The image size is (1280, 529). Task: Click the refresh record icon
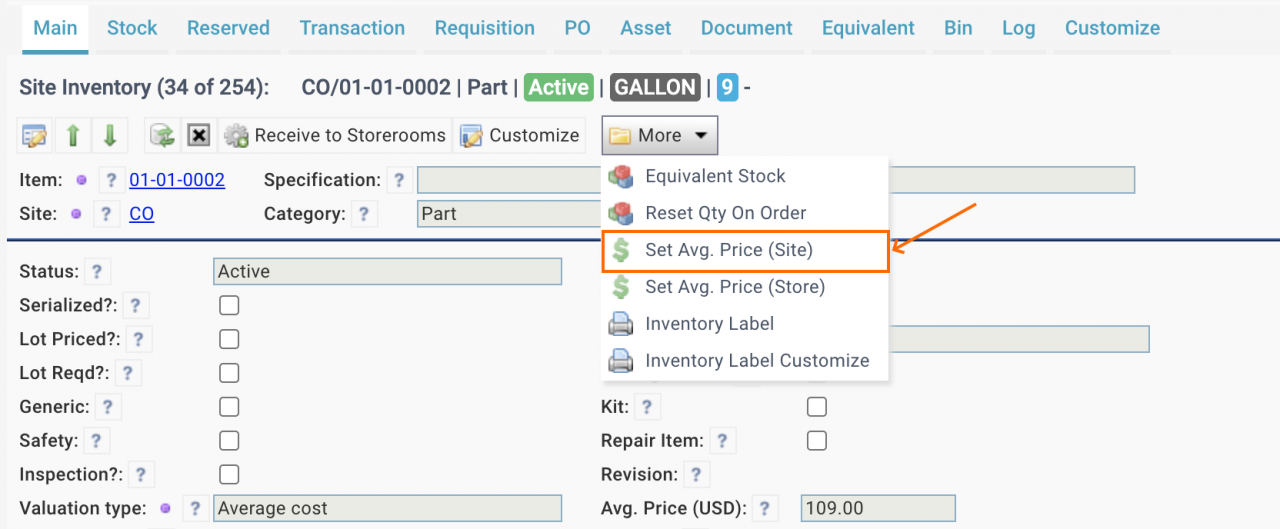click(x=161, y=136)
